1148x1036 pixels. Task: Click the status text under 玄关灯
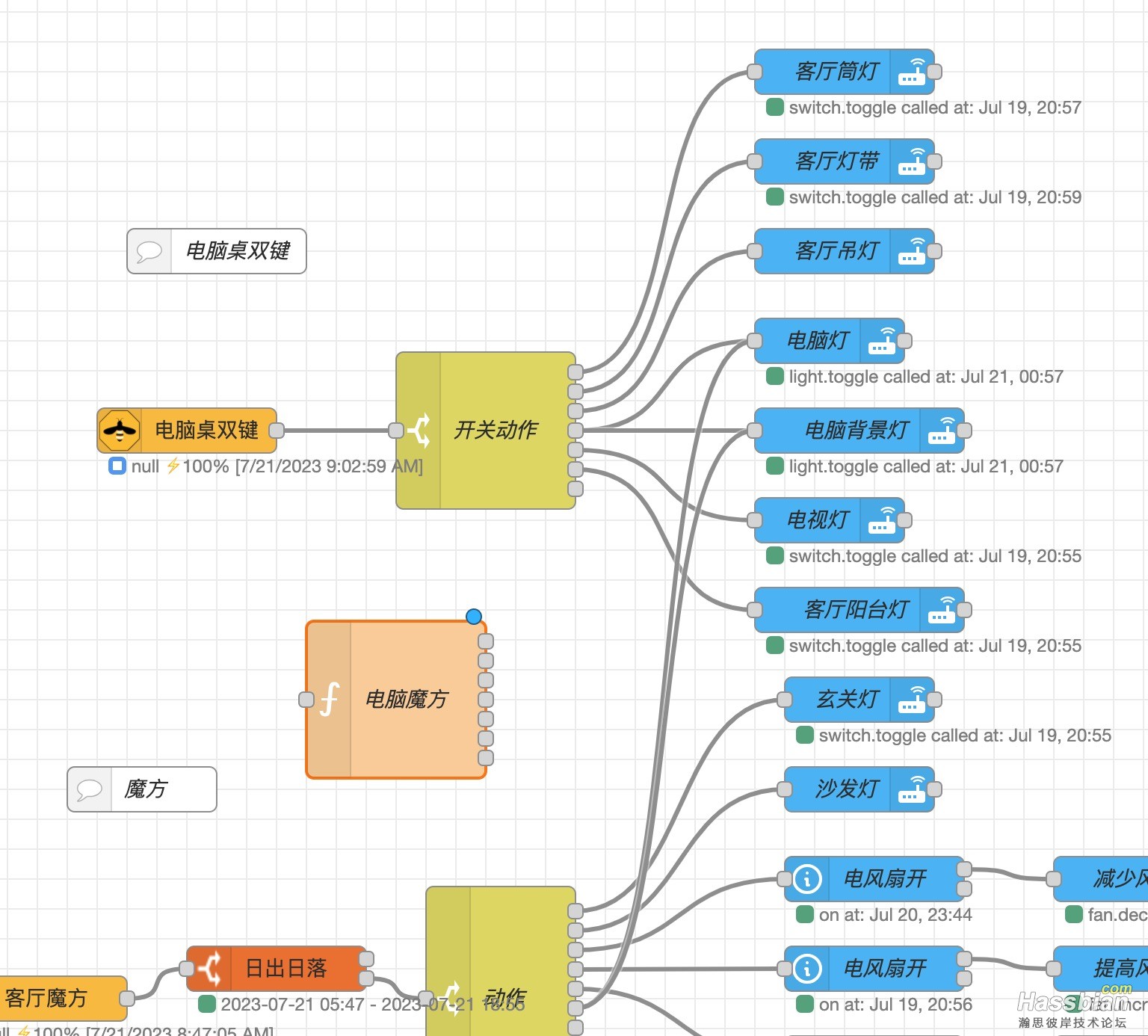point(965,736)
